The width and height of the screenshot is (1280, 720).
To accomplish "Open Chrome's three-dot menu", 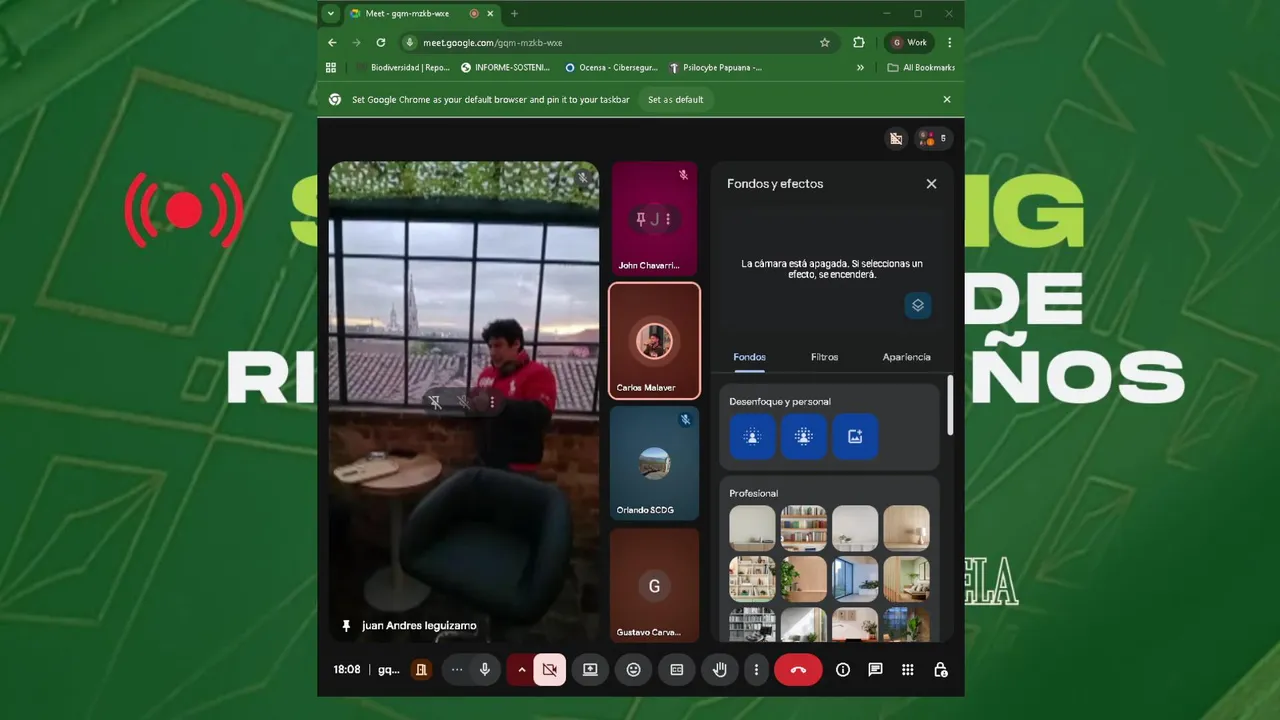I will [x=949, y=43].
